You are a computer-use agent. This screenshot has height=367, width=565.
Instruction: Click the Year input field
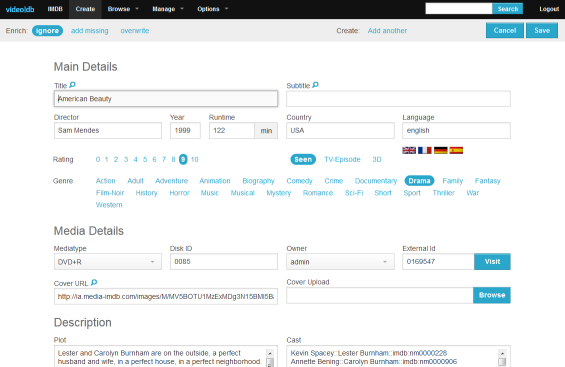pyautogui.click(x=185, y=130)
